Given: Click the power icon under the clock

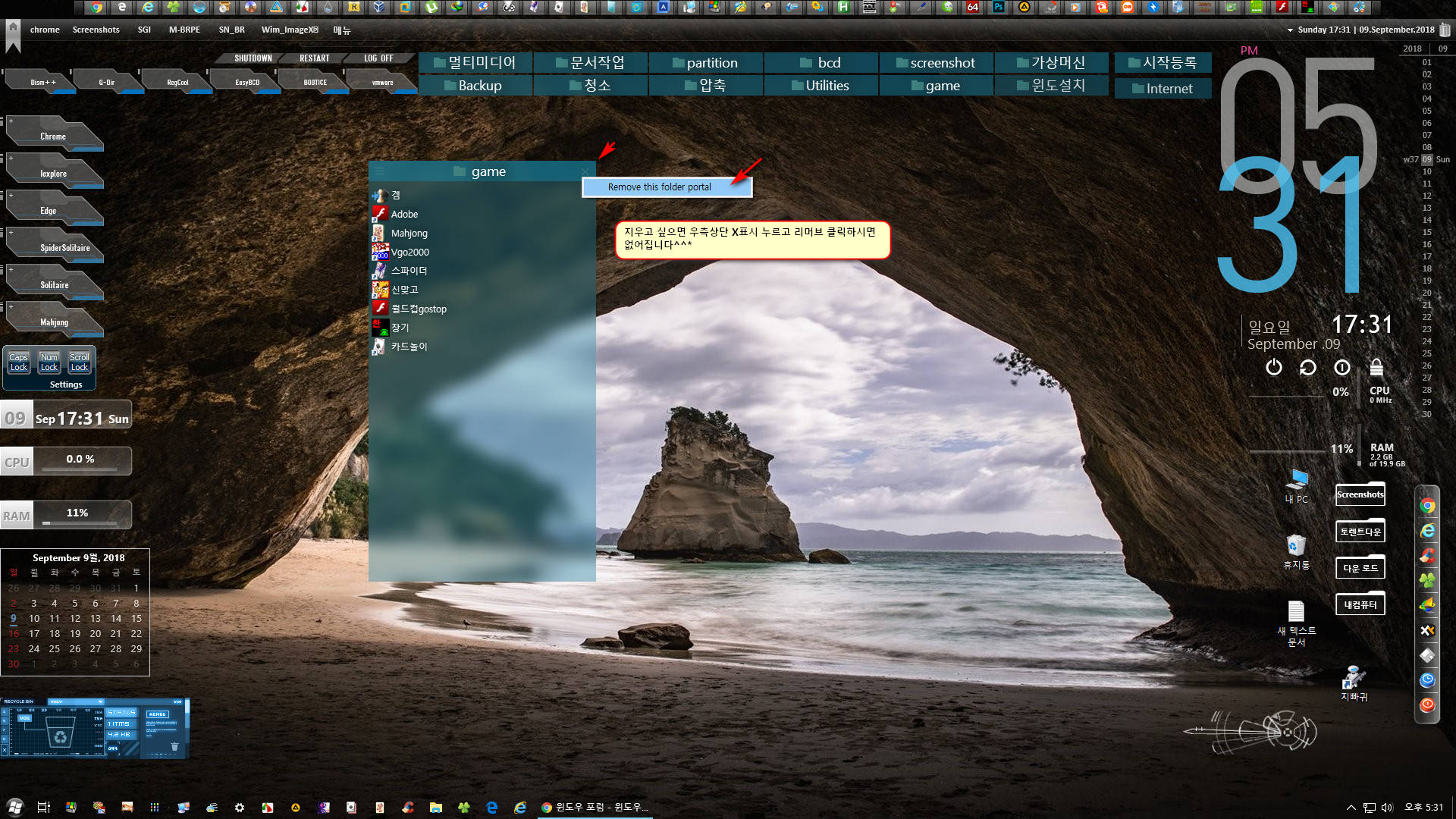Looking at the screenshot, I should pos(1274,368).
